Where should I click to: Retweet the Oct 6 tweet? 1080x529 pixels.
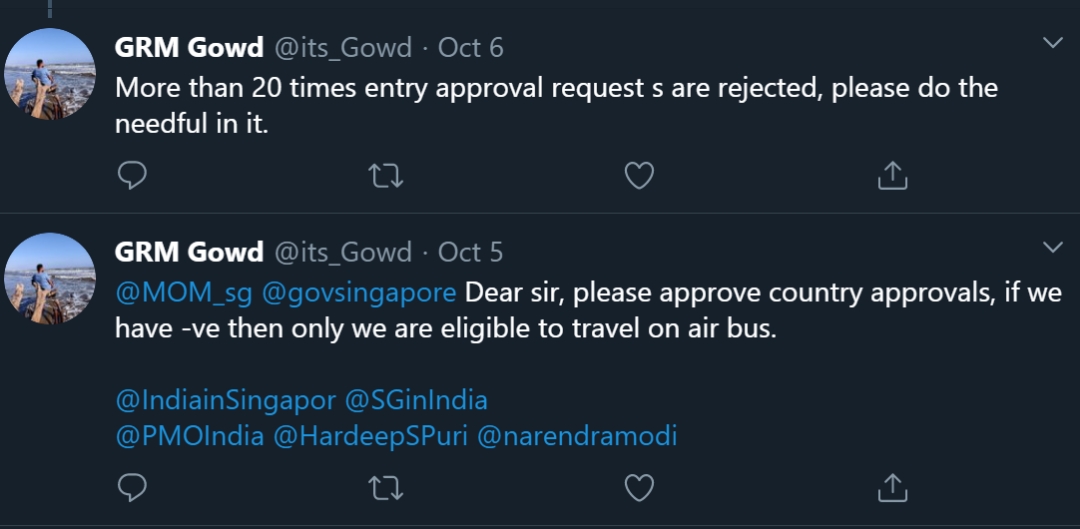(386, 176)
